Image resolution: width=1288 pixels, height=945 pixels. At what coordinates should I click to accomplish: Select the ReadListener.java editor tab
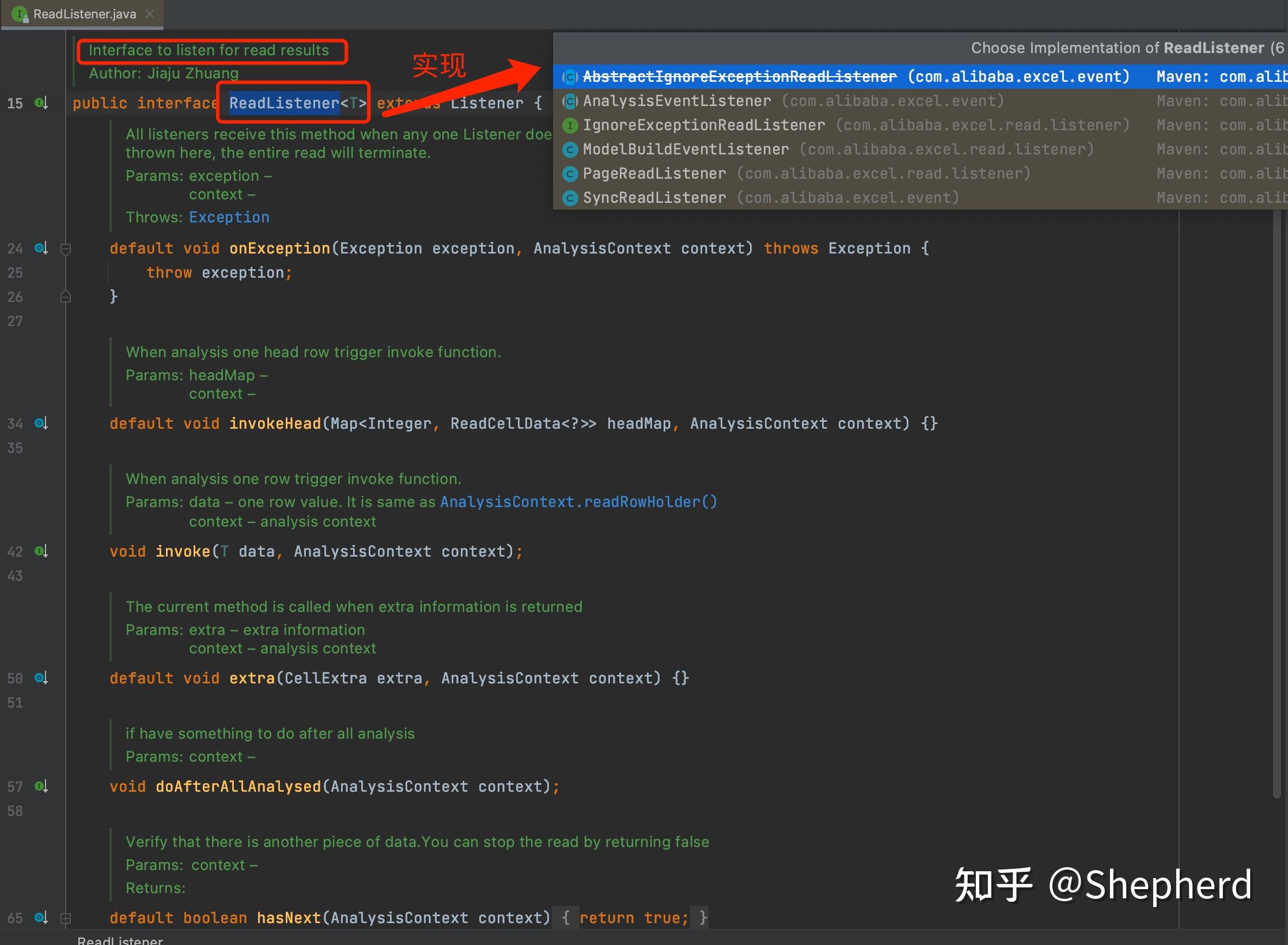point(84,14)
